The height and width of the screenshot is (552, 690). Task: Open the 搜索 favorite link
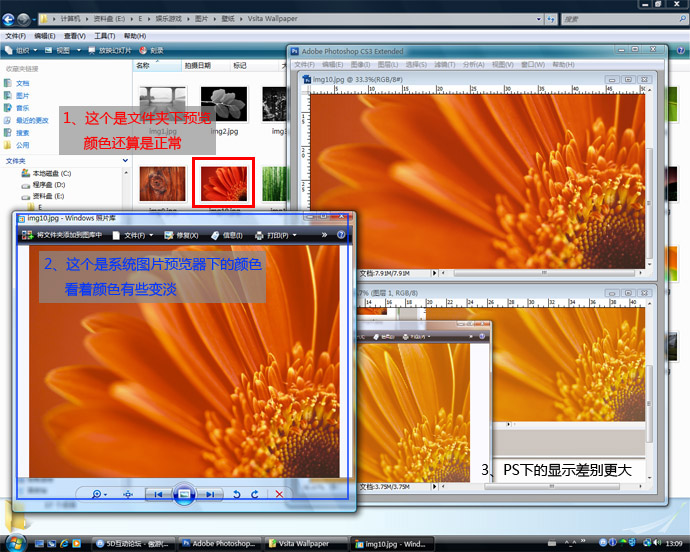(x=17, y=132)
